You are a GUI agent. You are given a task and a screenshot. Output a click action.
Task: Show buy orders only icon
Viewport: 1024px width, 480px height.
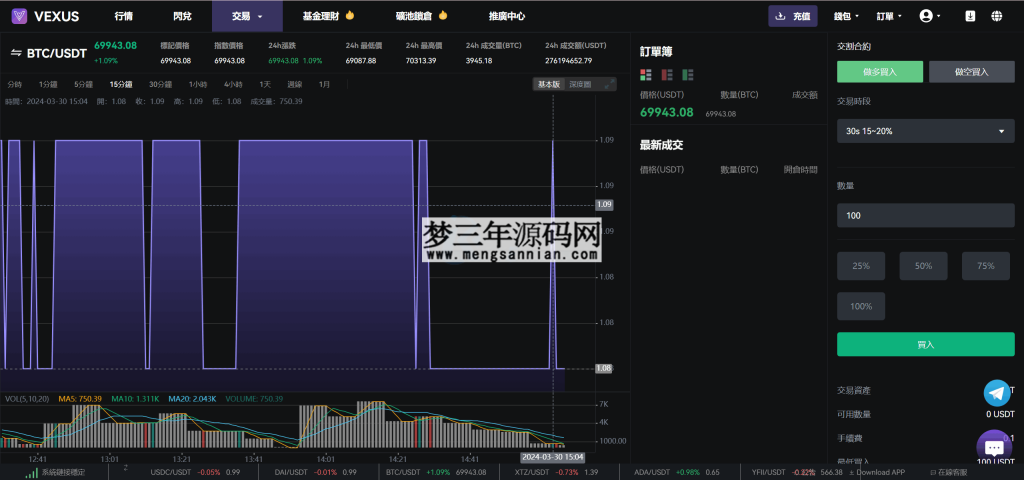pyautogui.click(x=688, y=74)
